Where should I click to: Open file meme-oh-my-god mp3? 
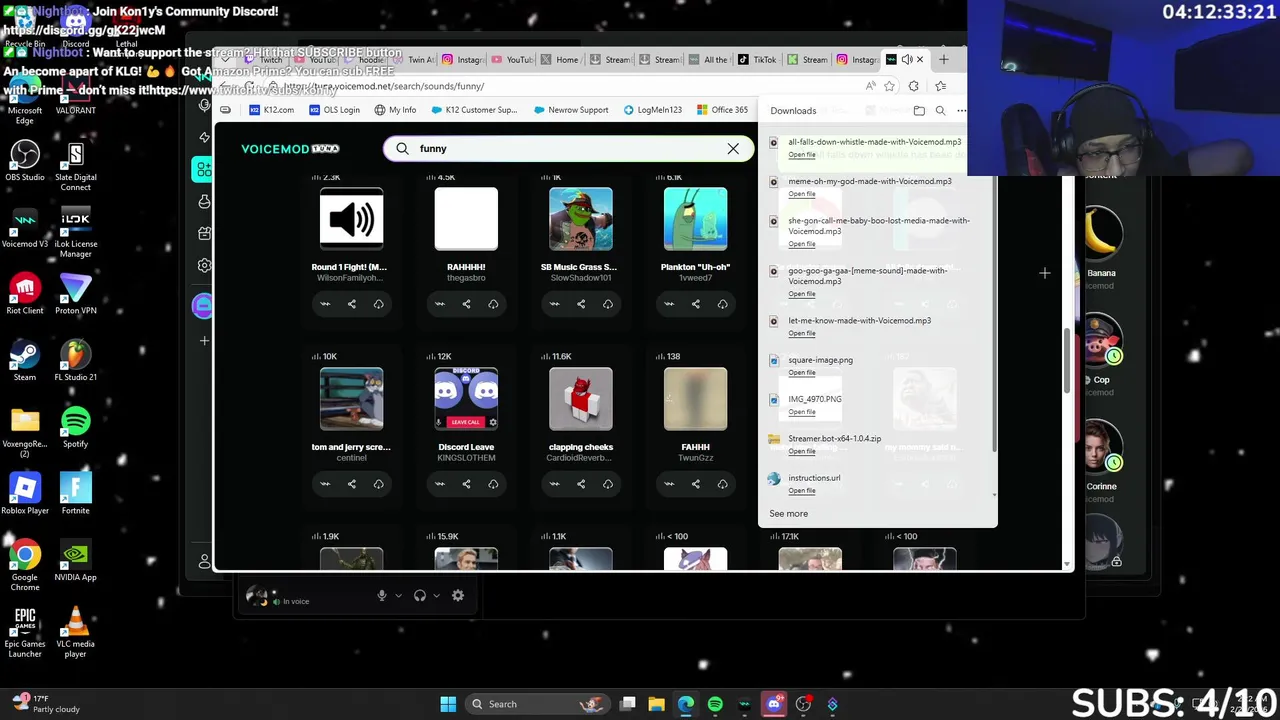[802, 194]
